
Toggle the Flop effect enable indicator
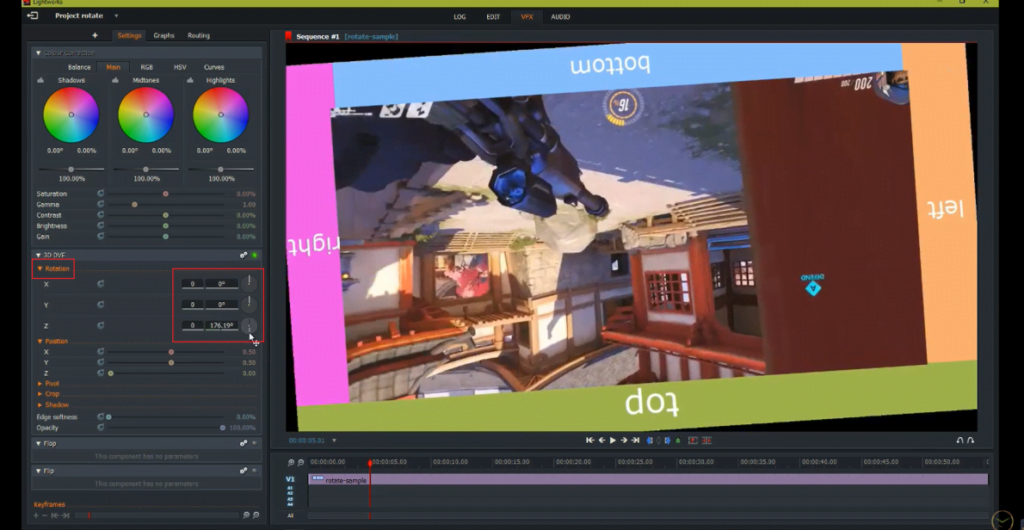coord(255,443)
